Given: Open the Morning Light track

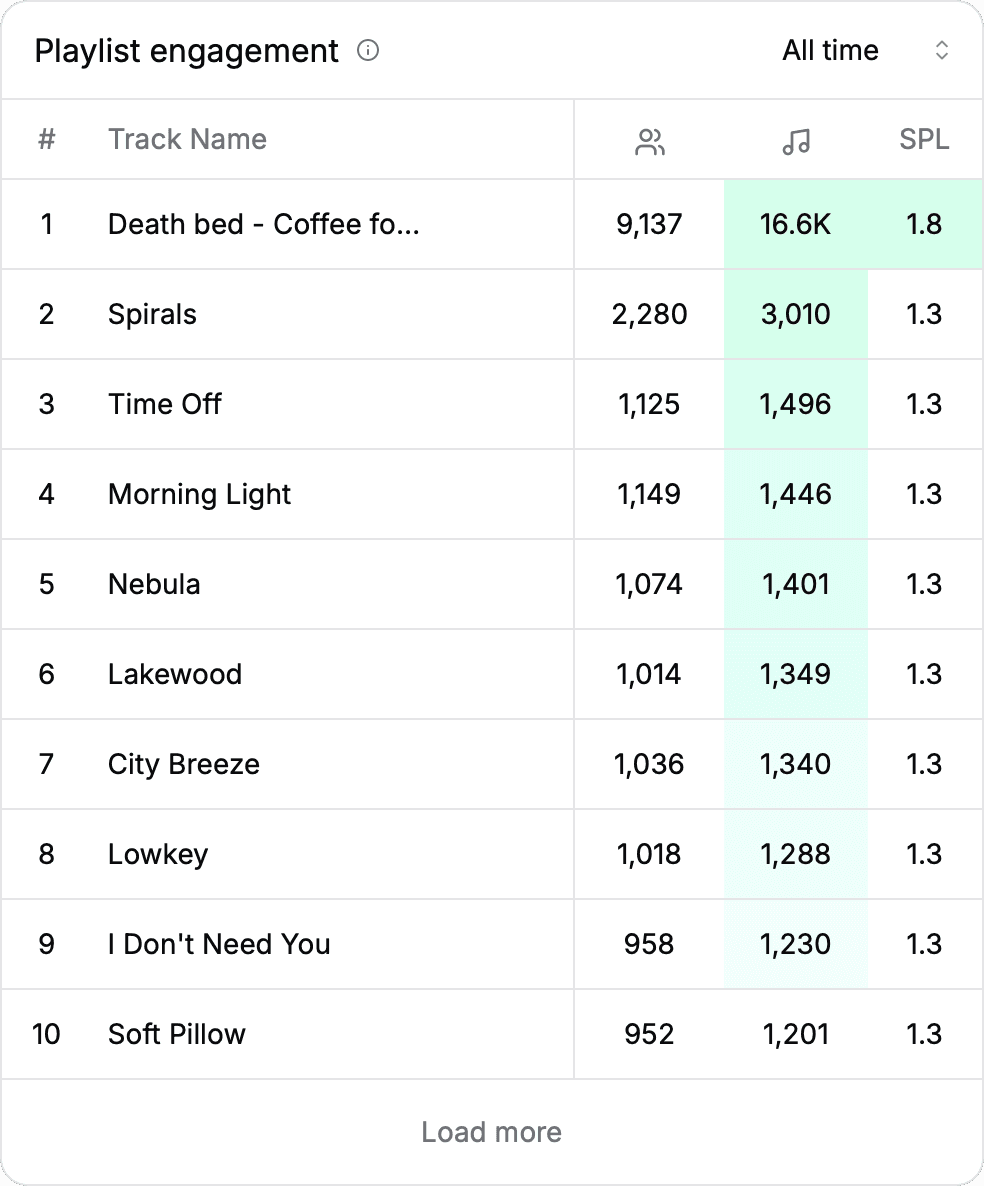Looking at the screenshot, I should pos(199,494).
